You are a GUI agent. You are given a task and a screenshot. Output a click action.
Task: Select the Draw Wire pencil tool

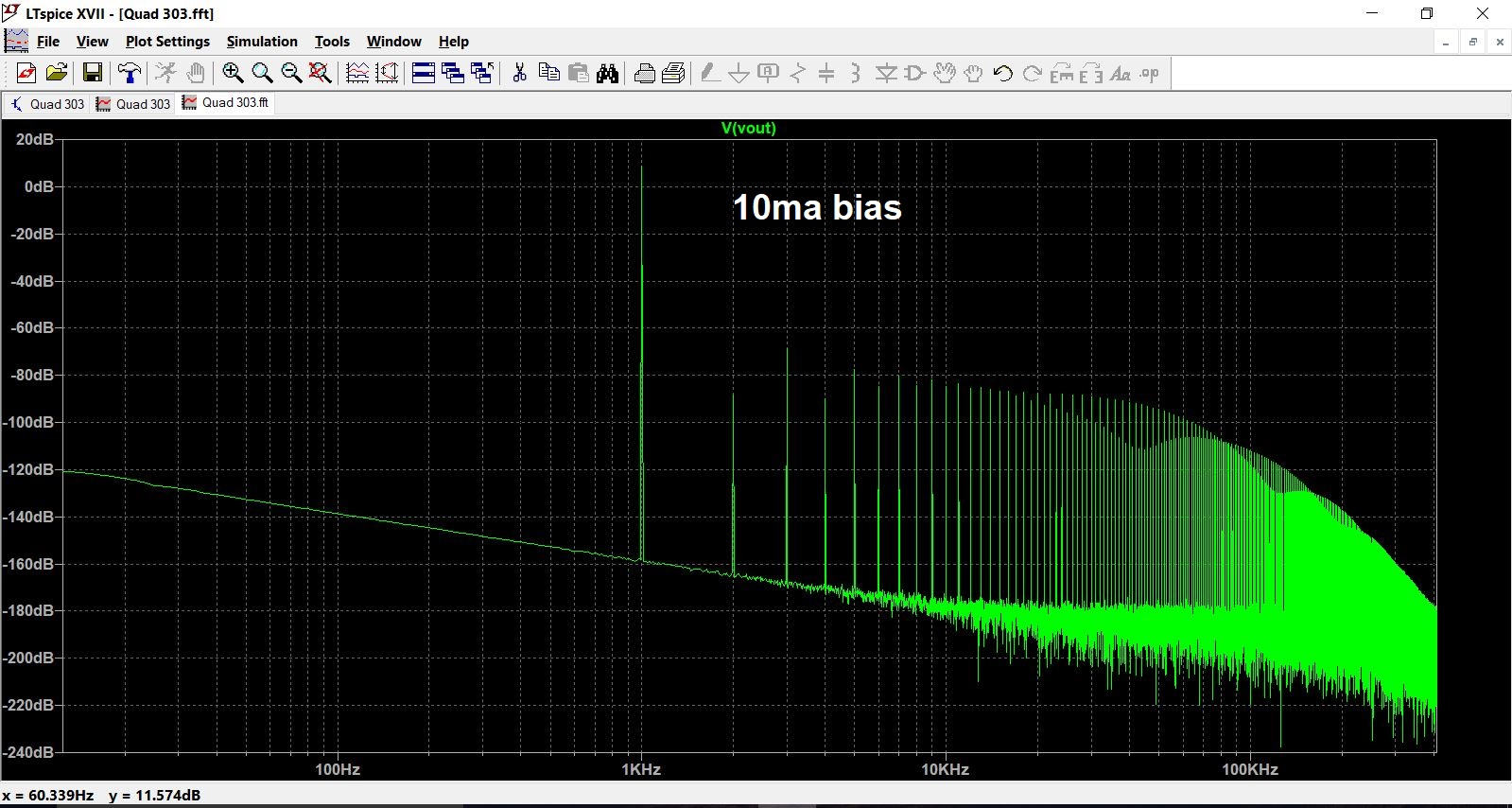coord(710,73)
